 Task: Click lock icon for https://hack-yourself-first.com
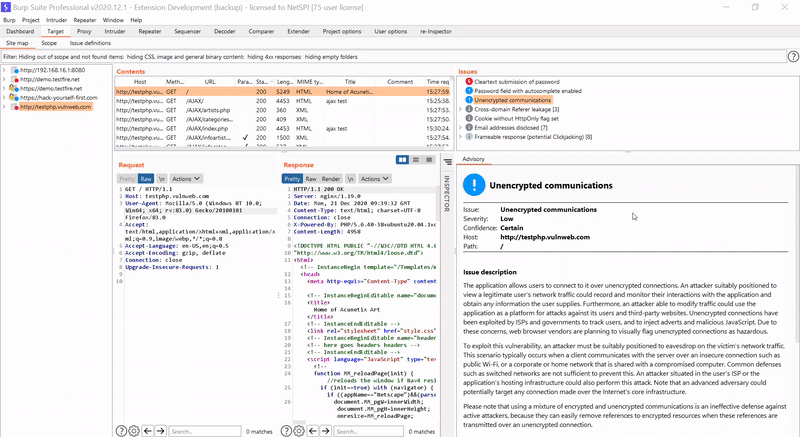pos(14,97)
